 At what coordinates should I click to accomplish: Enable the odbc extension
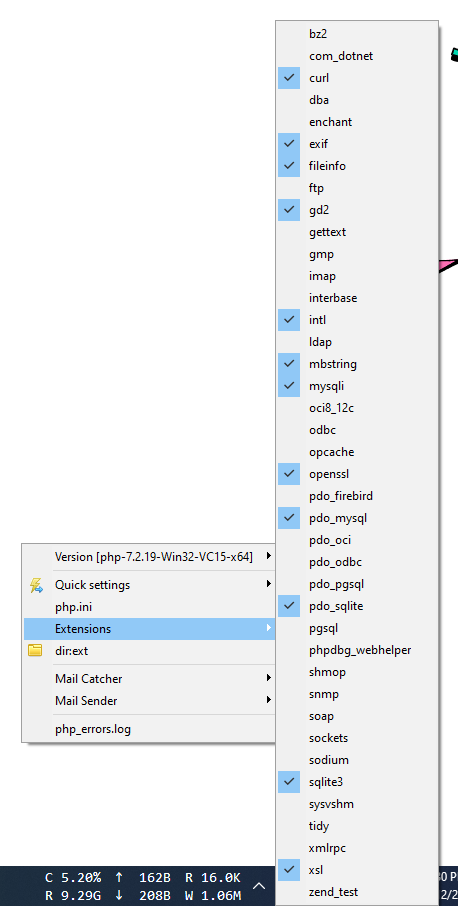[x=357, y=430]
